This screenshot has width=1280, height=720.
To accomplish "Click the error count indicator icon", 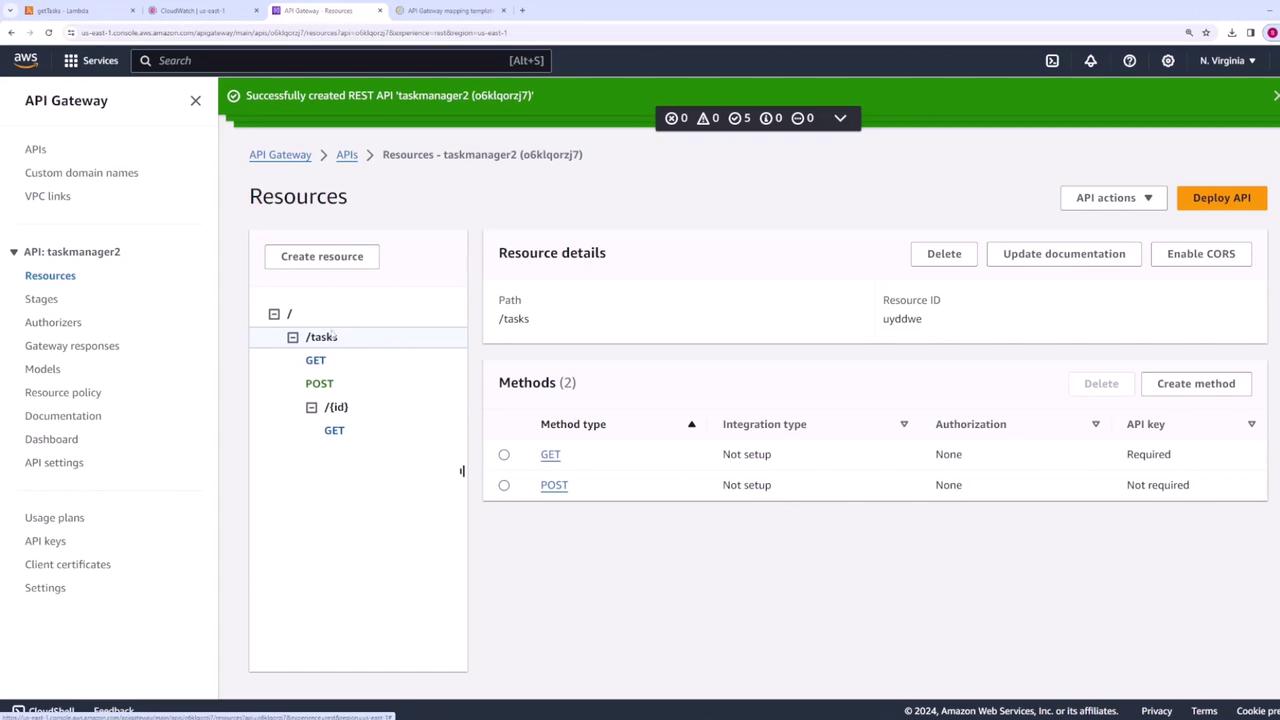I will tap(671, 118).
